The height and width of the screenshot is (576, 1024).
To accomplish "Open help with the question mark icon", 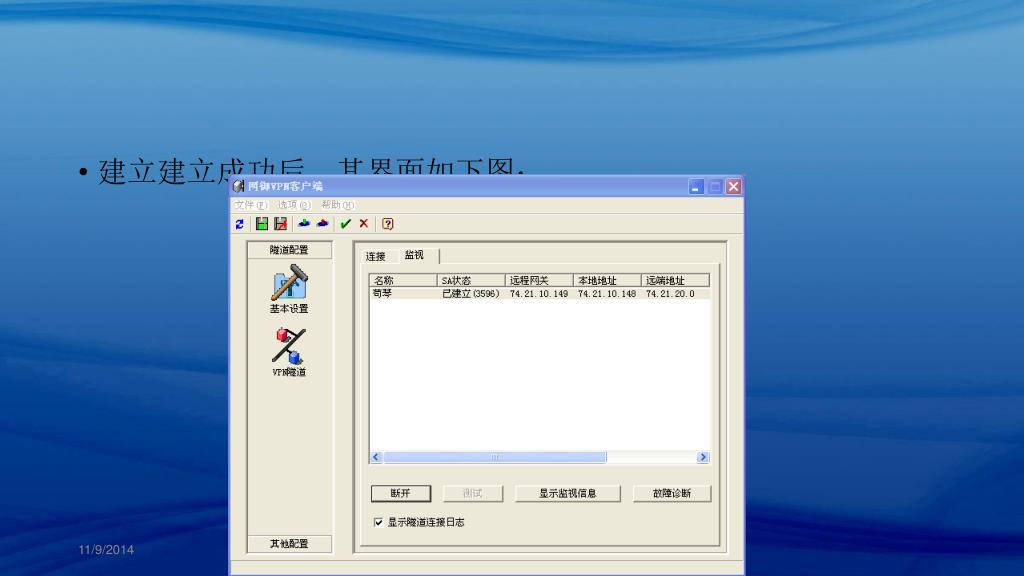I will tap(388, 224).
